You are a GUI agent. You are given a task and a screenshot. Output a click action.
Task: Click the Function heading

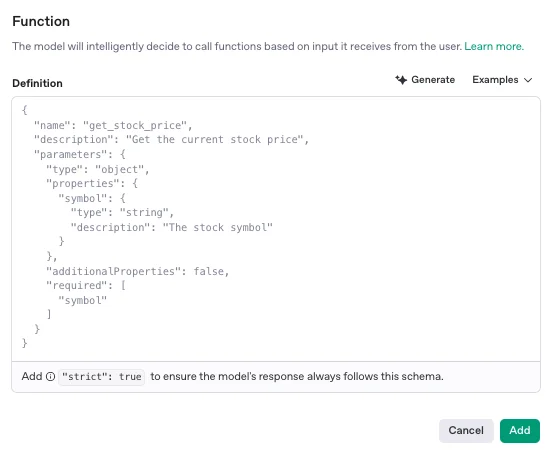pyautogui.click(x=41, y=21)
